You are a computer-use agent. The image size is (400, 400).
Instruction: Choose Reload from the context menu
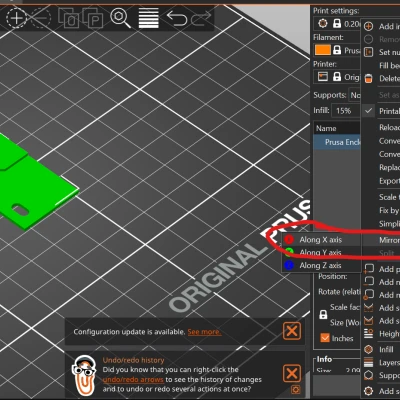click(x=381, y=127)
